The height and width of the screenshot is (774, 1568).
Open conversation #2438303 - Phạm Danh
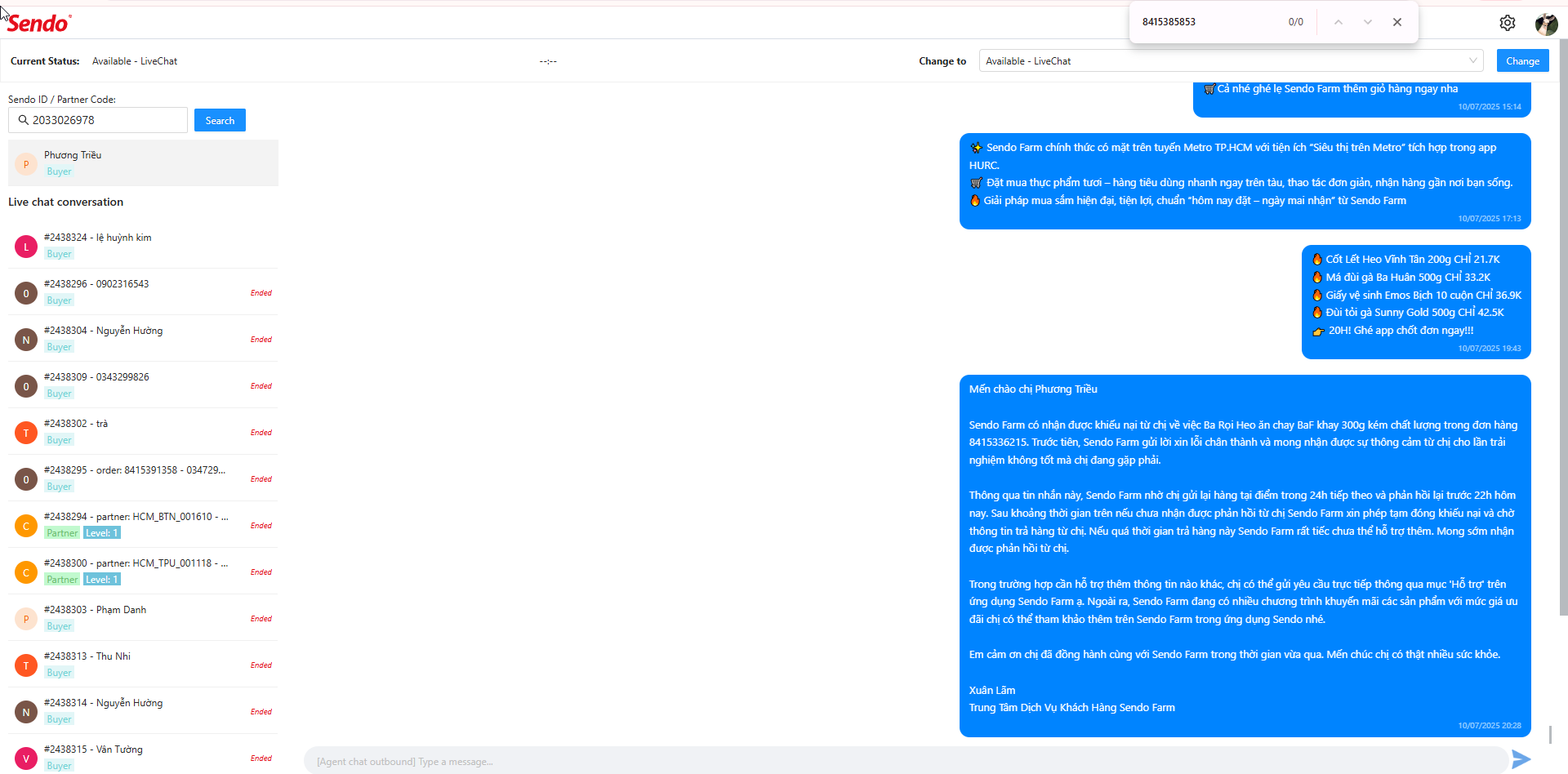[x=143, y=618]
